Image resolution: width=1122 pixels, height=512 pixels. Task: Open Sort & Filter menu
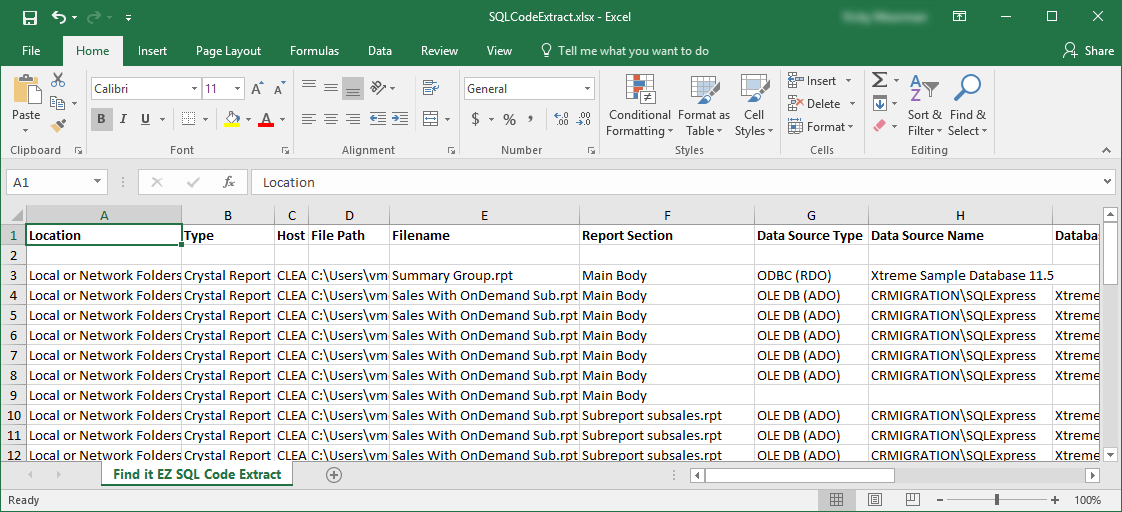click(x=925, y=105)
